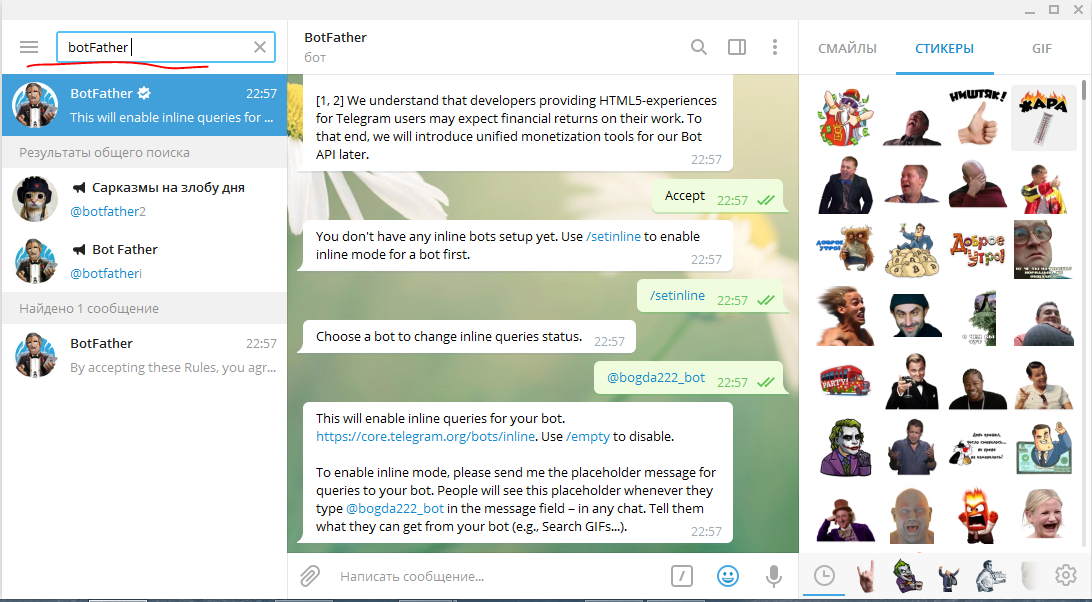This screenshot has height=602, width=1092.
Task: Search messages in BotFather chat
Action: [x=699, y=47]
